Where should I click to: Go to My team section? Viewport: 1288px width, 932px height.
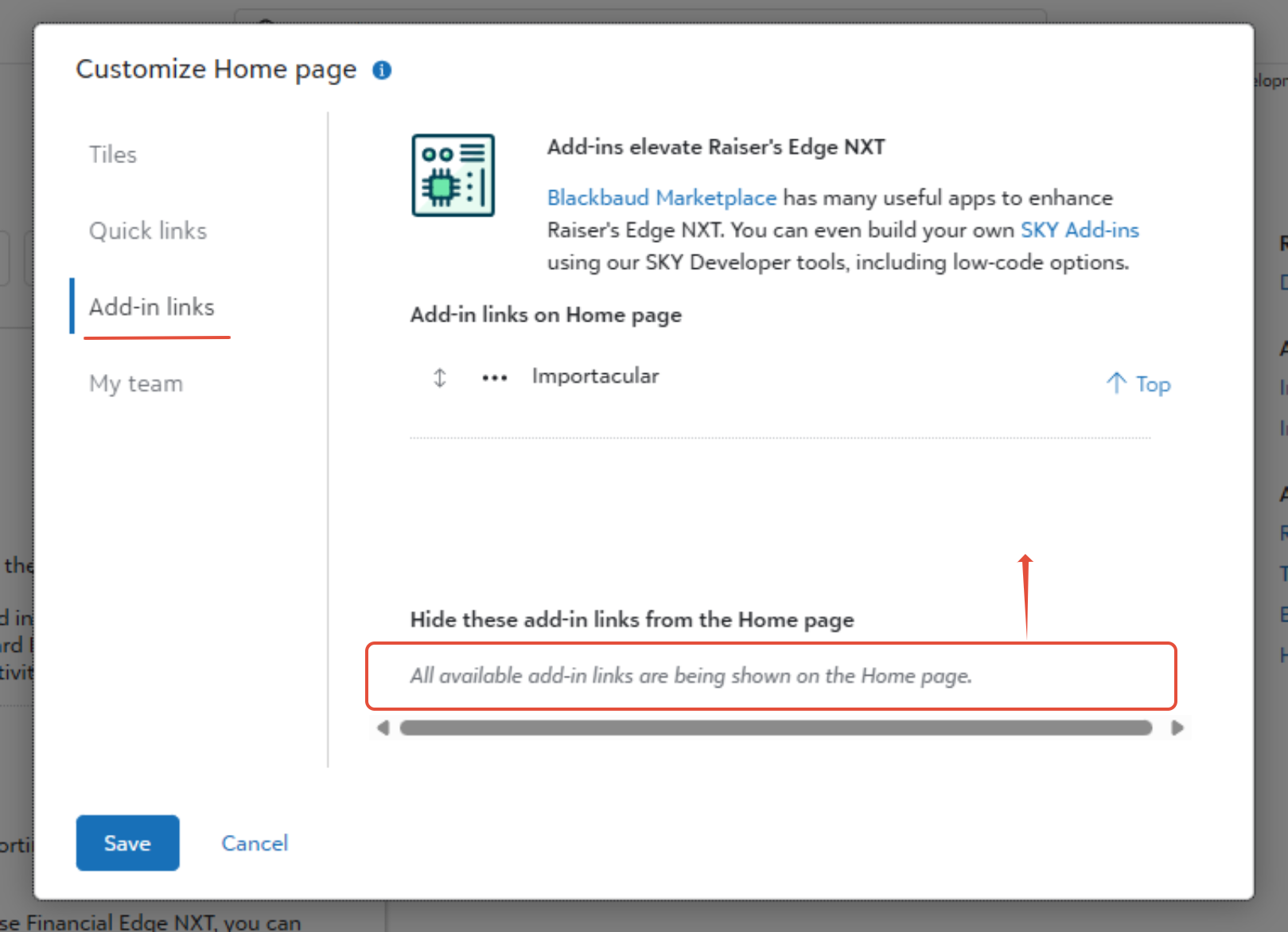(x=136, y=384)
